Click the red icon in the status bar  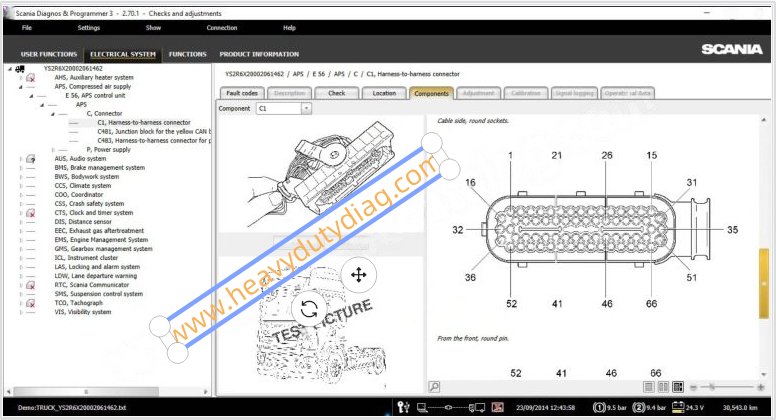(x=497, y=407)
